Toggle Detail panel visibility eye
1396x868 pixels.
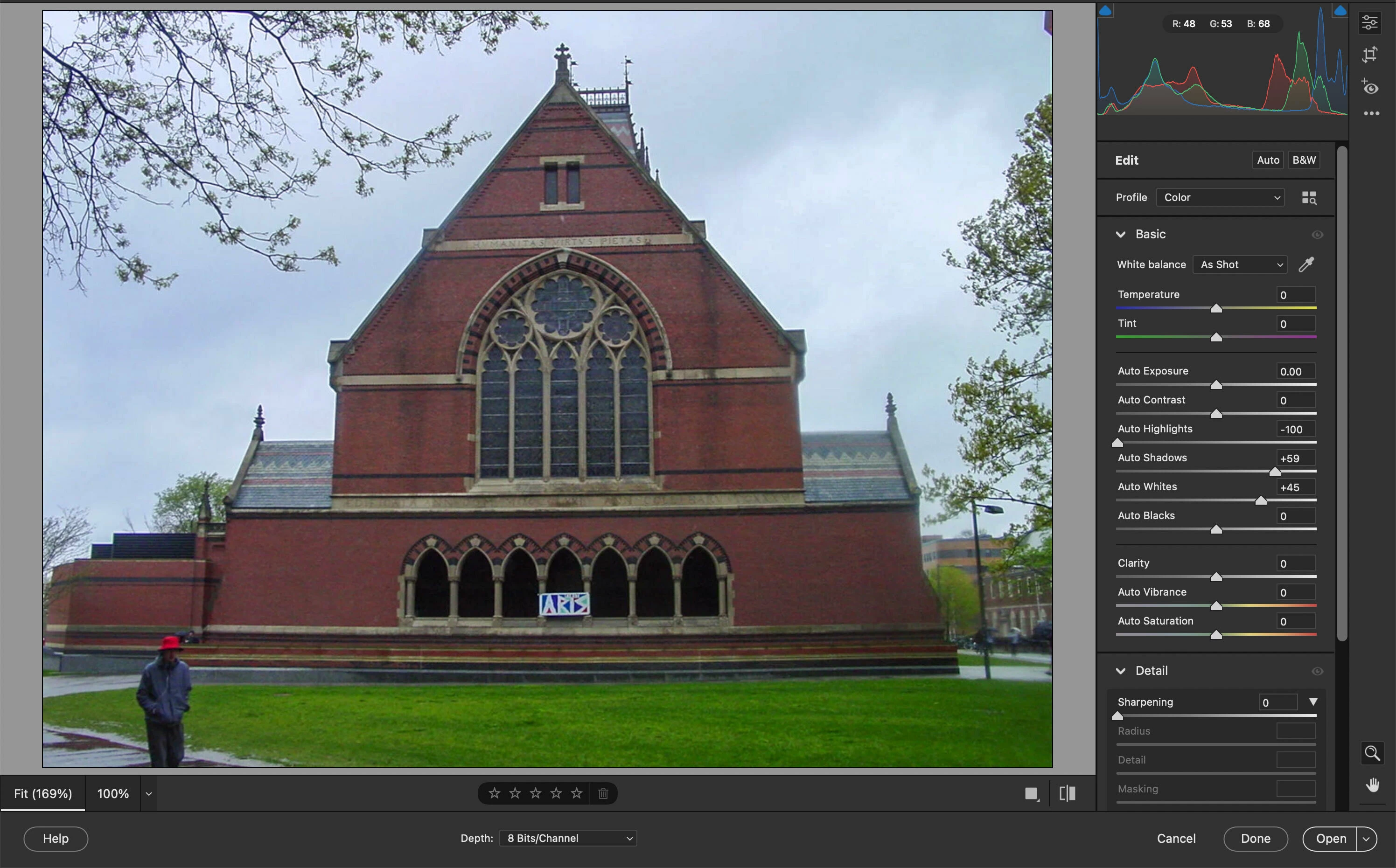pos(1317,671)
